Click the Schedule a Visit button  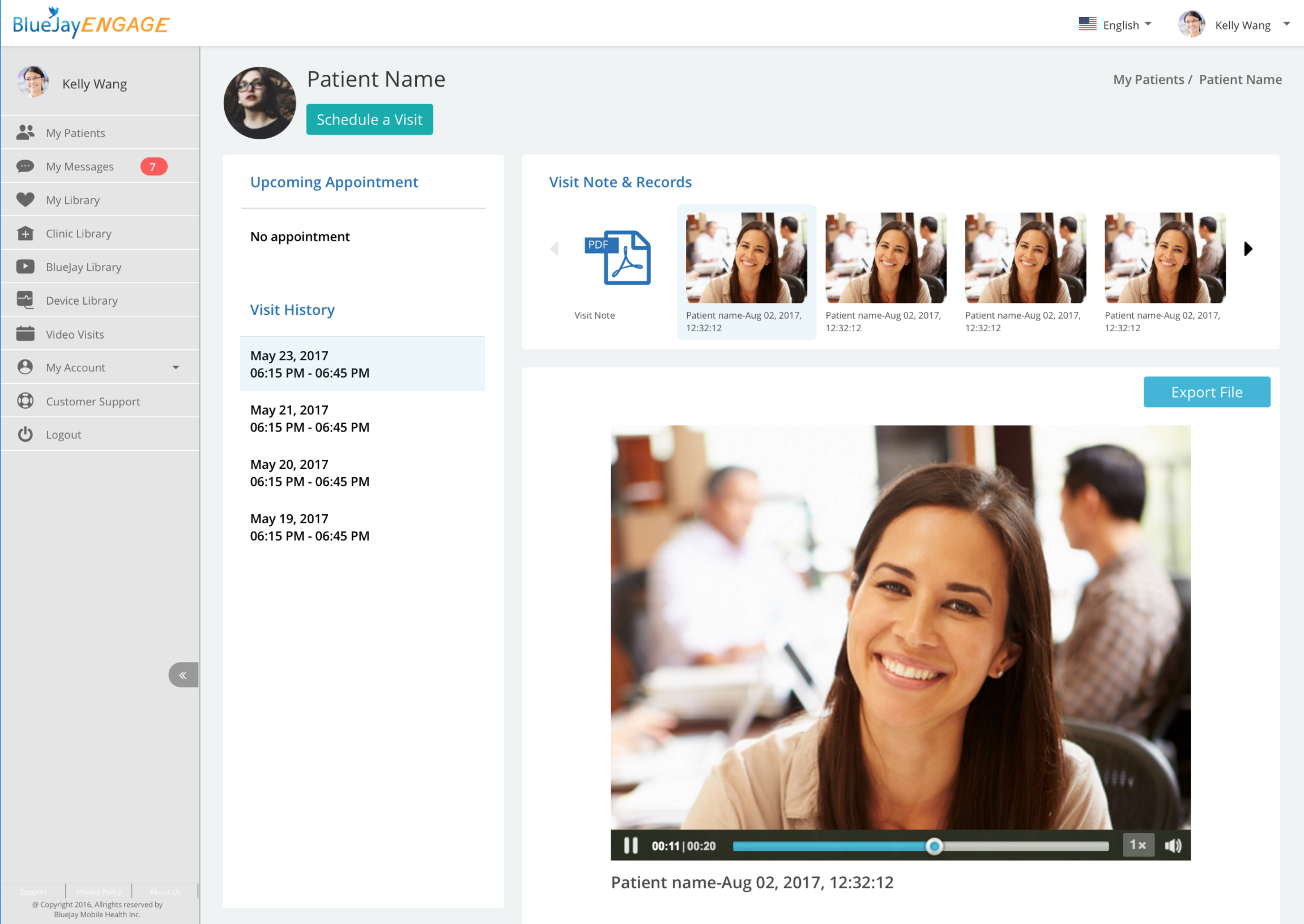pos(369,119)
